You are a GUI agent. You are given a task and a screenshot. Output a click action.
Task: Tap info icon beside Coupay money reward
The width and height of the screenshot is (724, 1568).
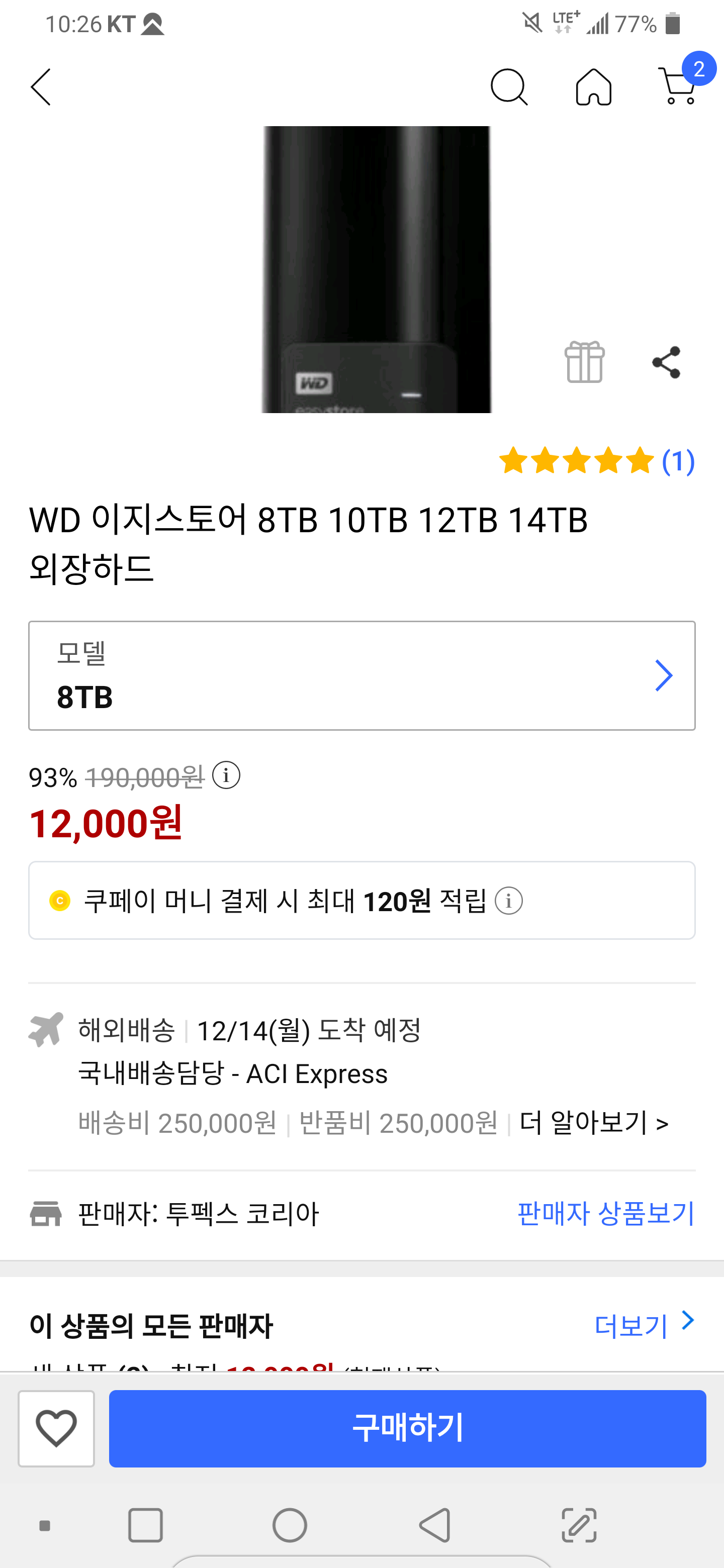(508, 900)
